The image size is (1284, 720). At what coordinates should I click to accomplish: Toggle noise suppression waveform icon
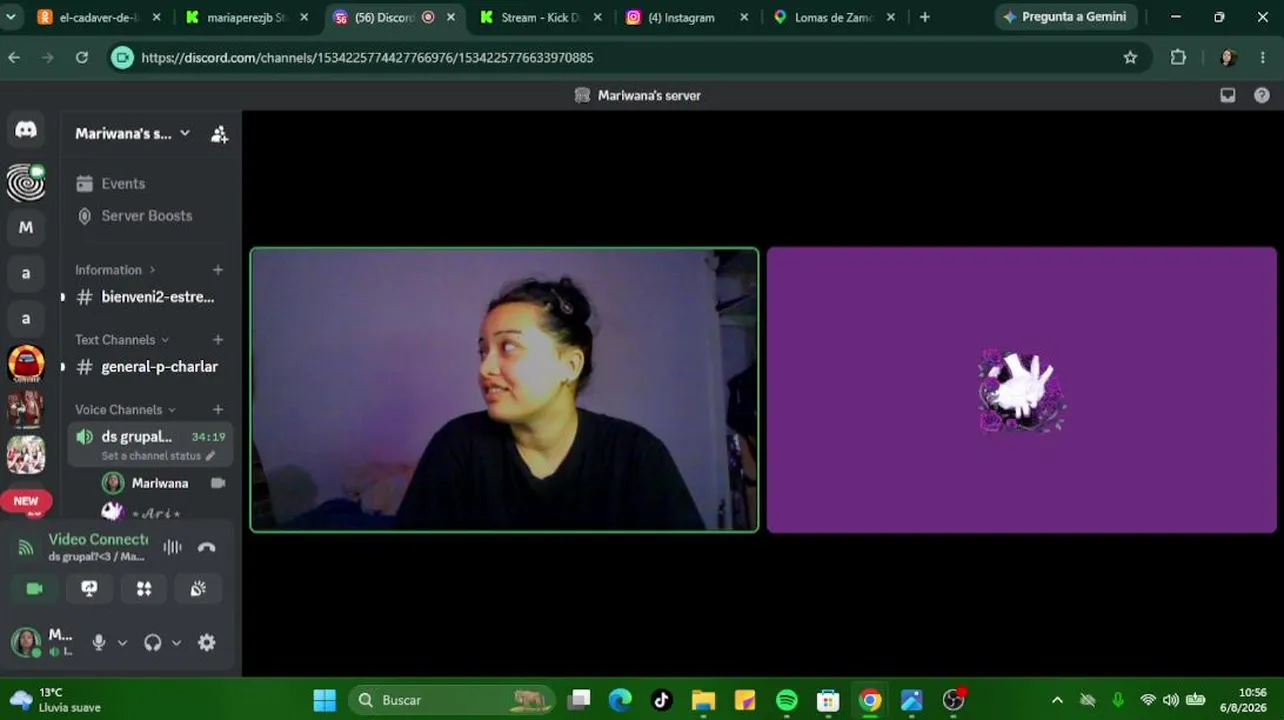(172, 547)
